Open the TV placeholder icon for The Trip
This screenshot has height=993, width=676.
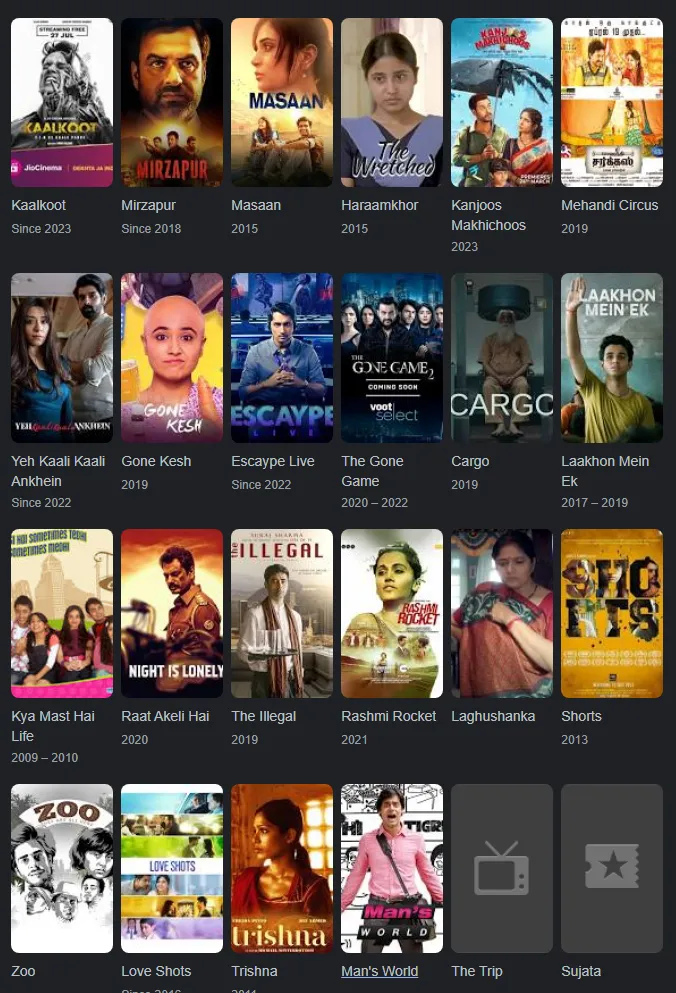pyautogui.click(x=501, y=868)
